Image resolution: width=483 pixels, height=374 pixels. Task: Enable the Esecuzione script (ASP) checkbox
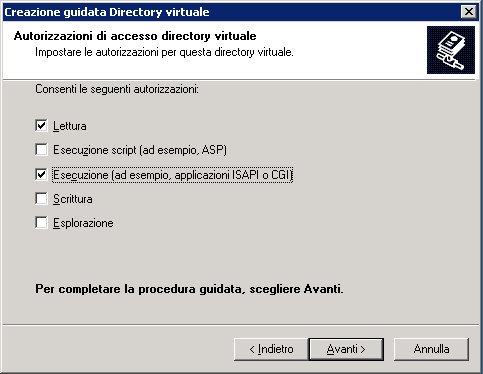tap(41, 150)
